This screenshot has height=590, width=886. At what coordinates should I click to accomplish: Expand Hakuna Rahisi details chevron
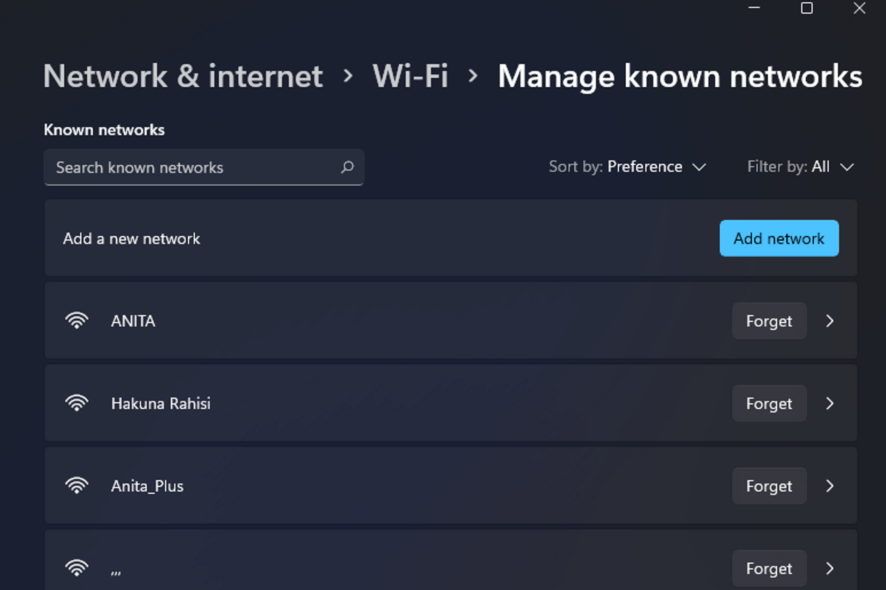[x=829, y=403]
